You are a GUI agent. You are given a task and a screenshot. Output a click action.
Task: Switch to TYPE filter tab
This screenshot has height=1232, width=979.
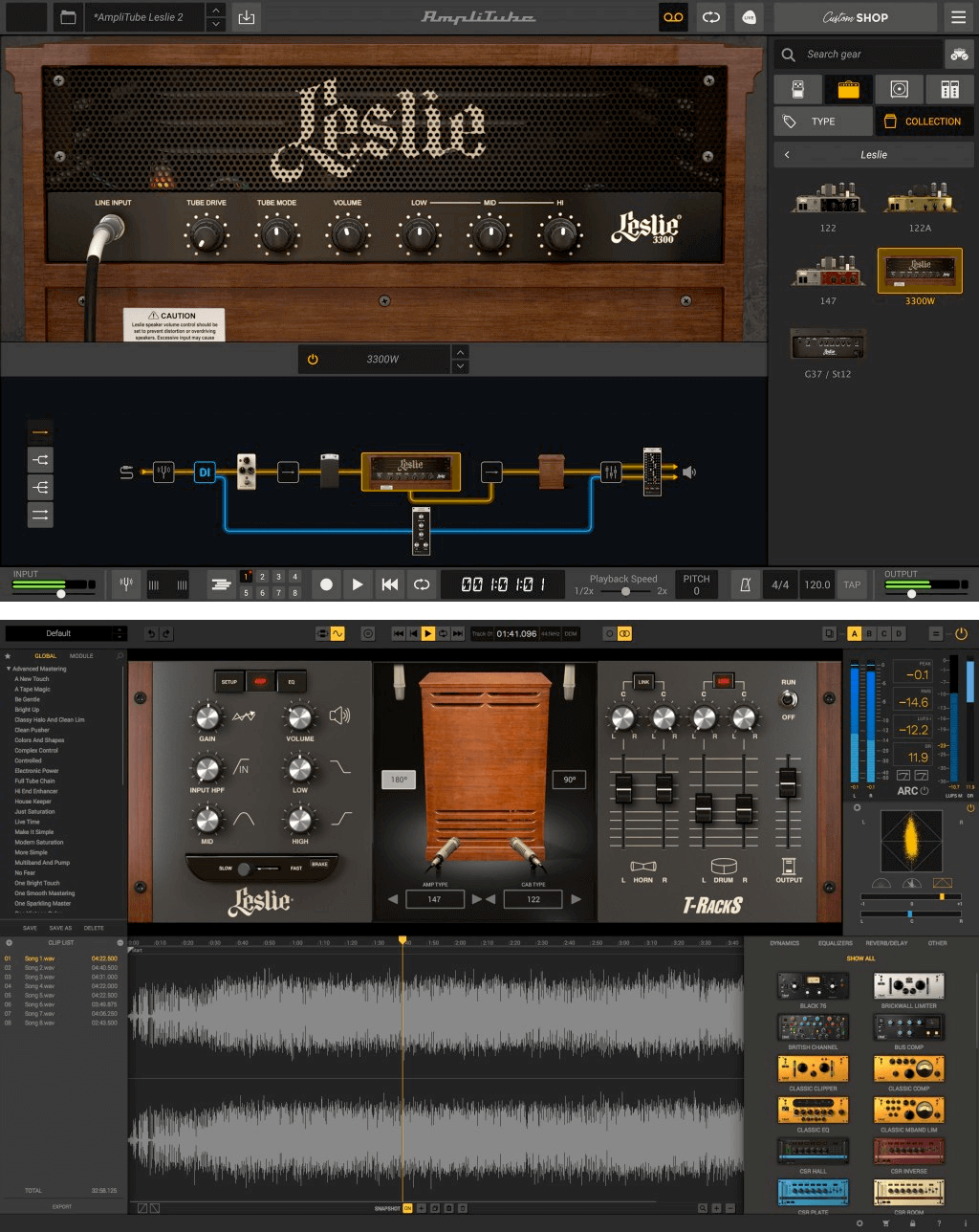823,121
